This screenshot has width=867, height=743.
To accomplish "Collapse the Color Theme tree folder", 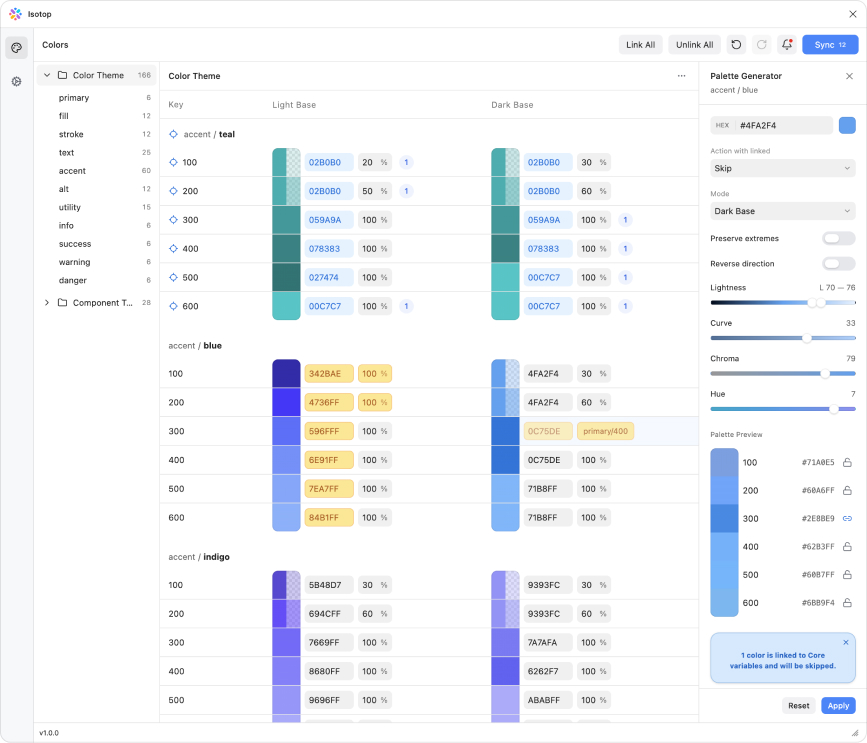I will pos(46,75).
